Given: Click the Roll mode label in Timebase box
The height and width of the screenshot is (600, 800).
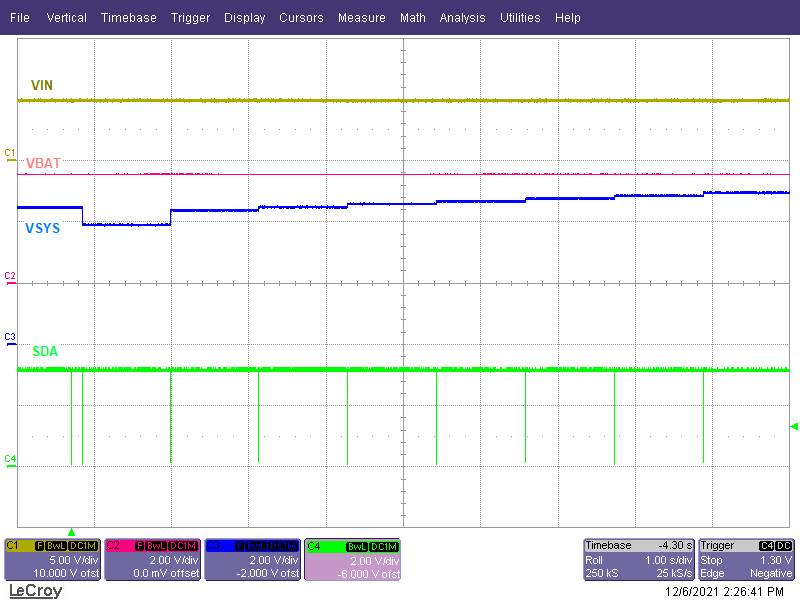Looking at the screenshot, I should 597,561.
